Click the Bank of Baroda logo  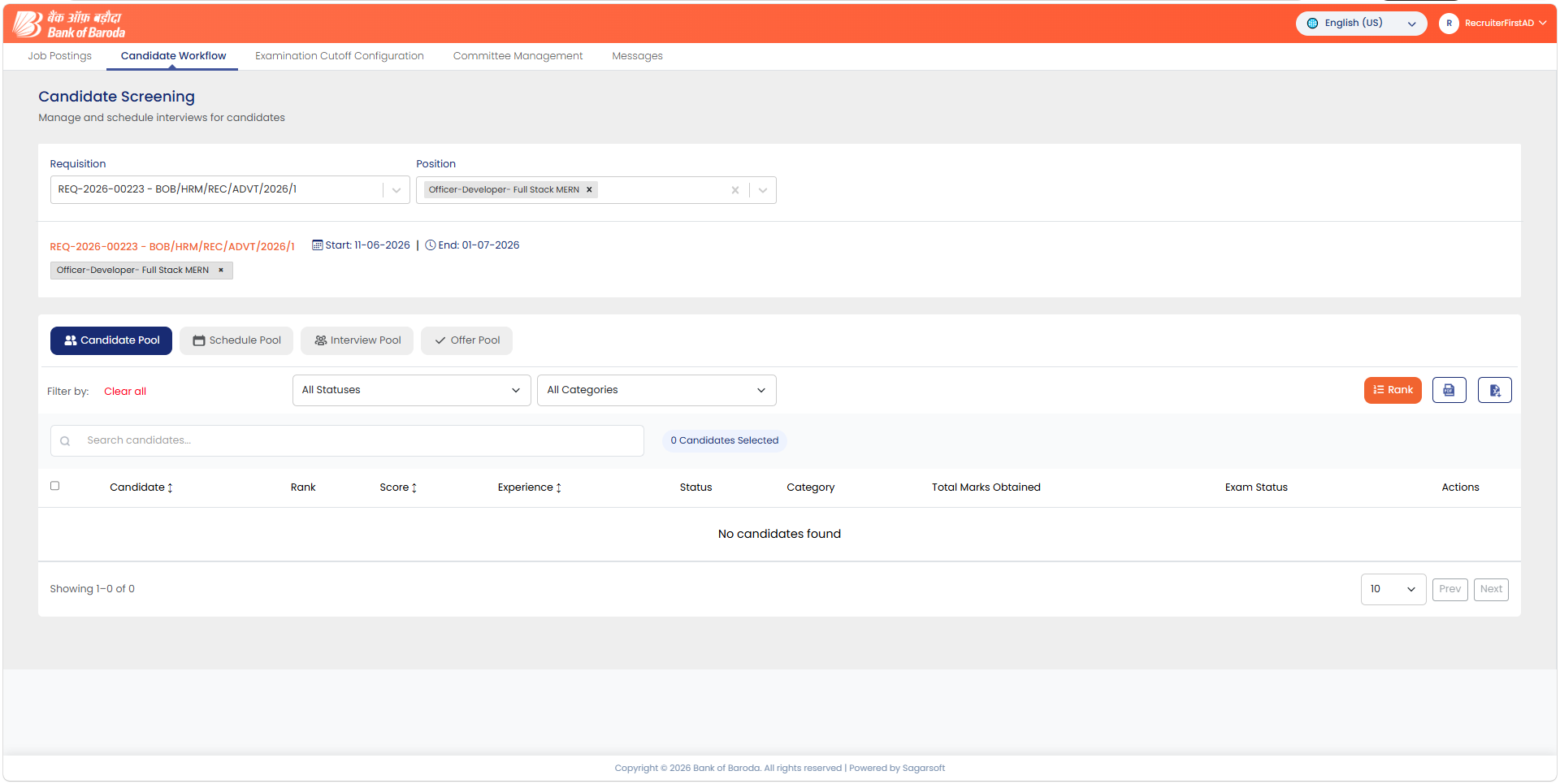coord(69,24)
